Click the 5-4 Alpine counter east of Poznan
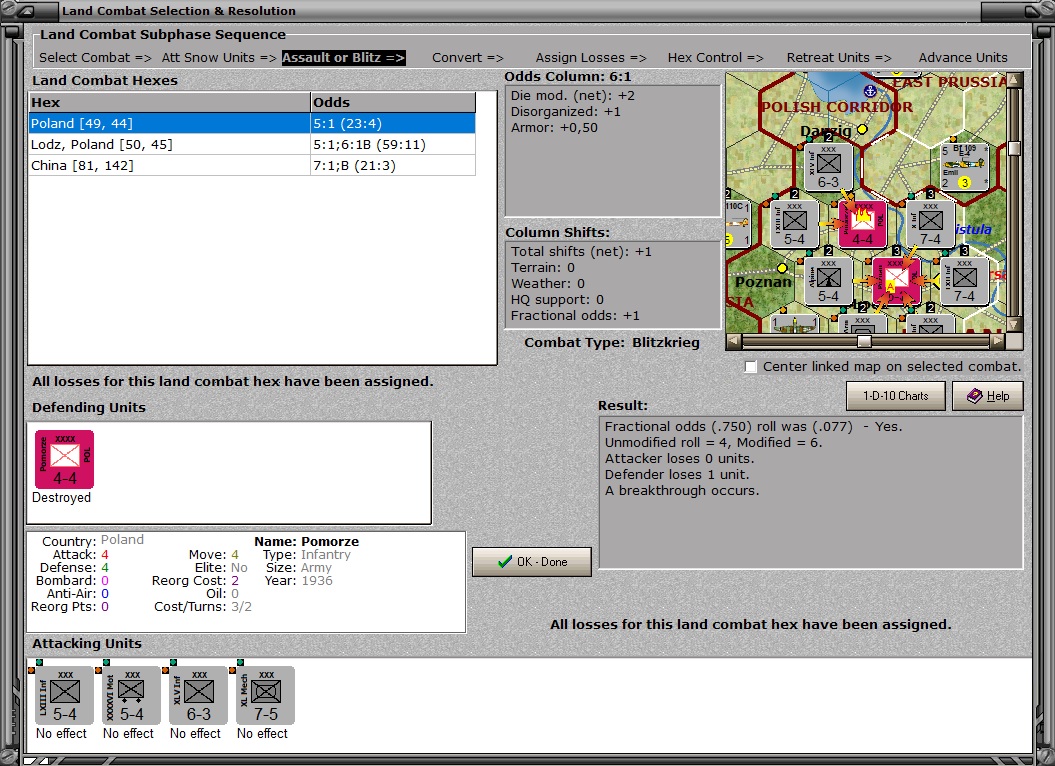This screenshot has width=1055, height=766. [x=828, y=281]
